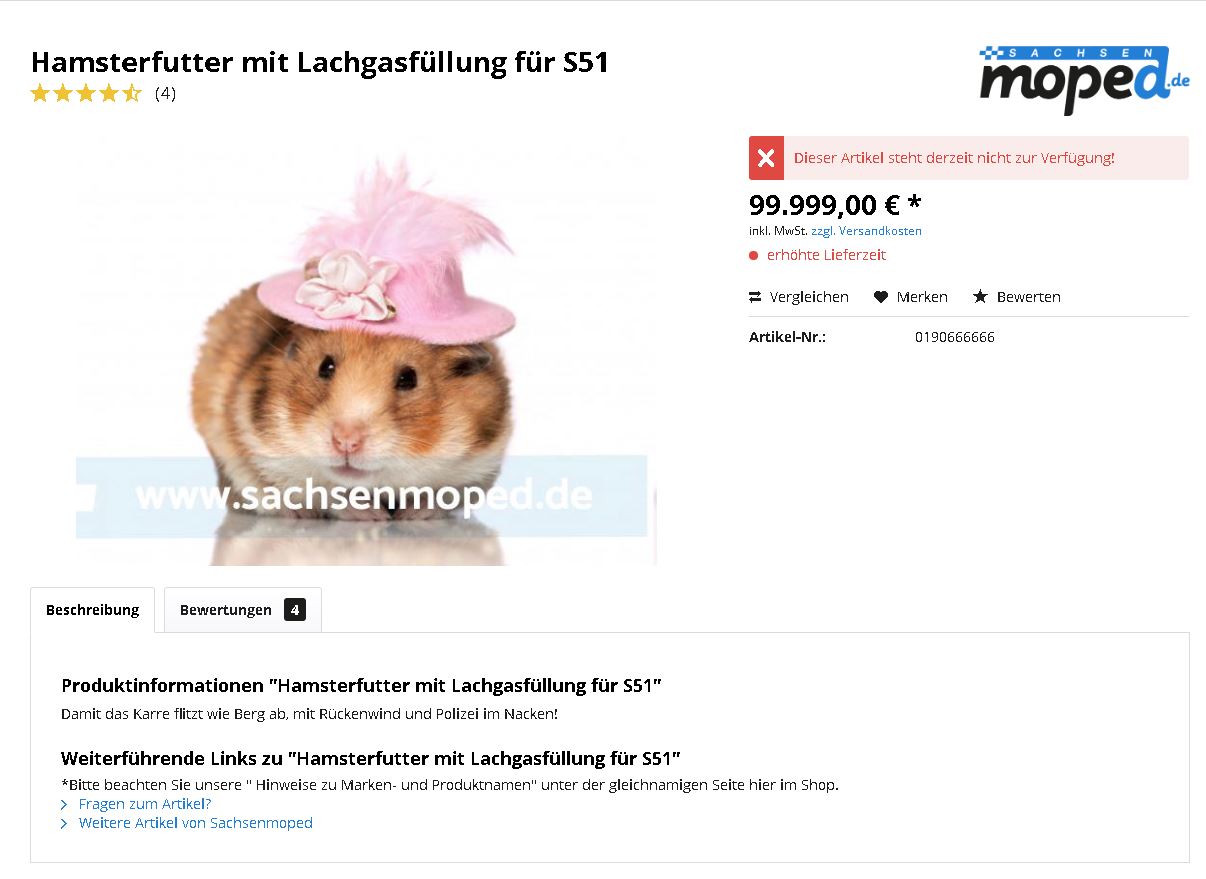Open the Beschreibung tab
Screen dimensions: 1206x879
coord(92,610)
